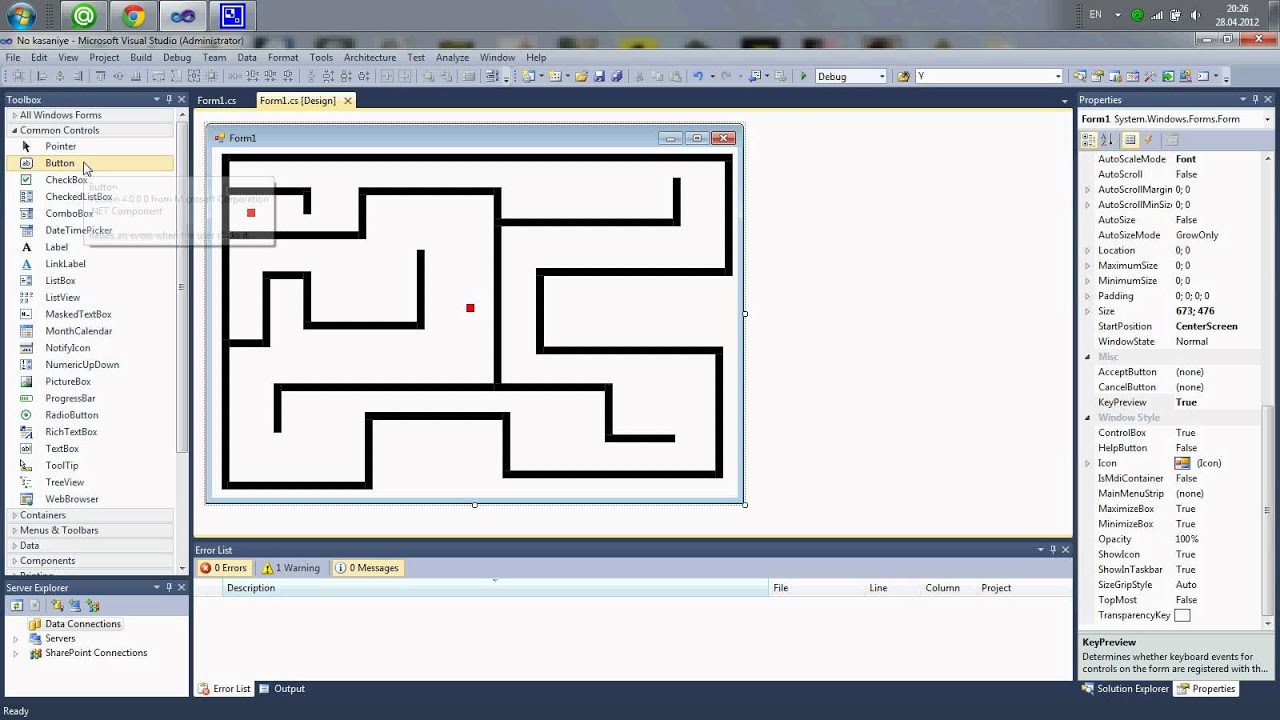Show Events lightning bolt in Properties
Image resolution: width=1280 pixels, height=720 pixels.
[1149, 140]
